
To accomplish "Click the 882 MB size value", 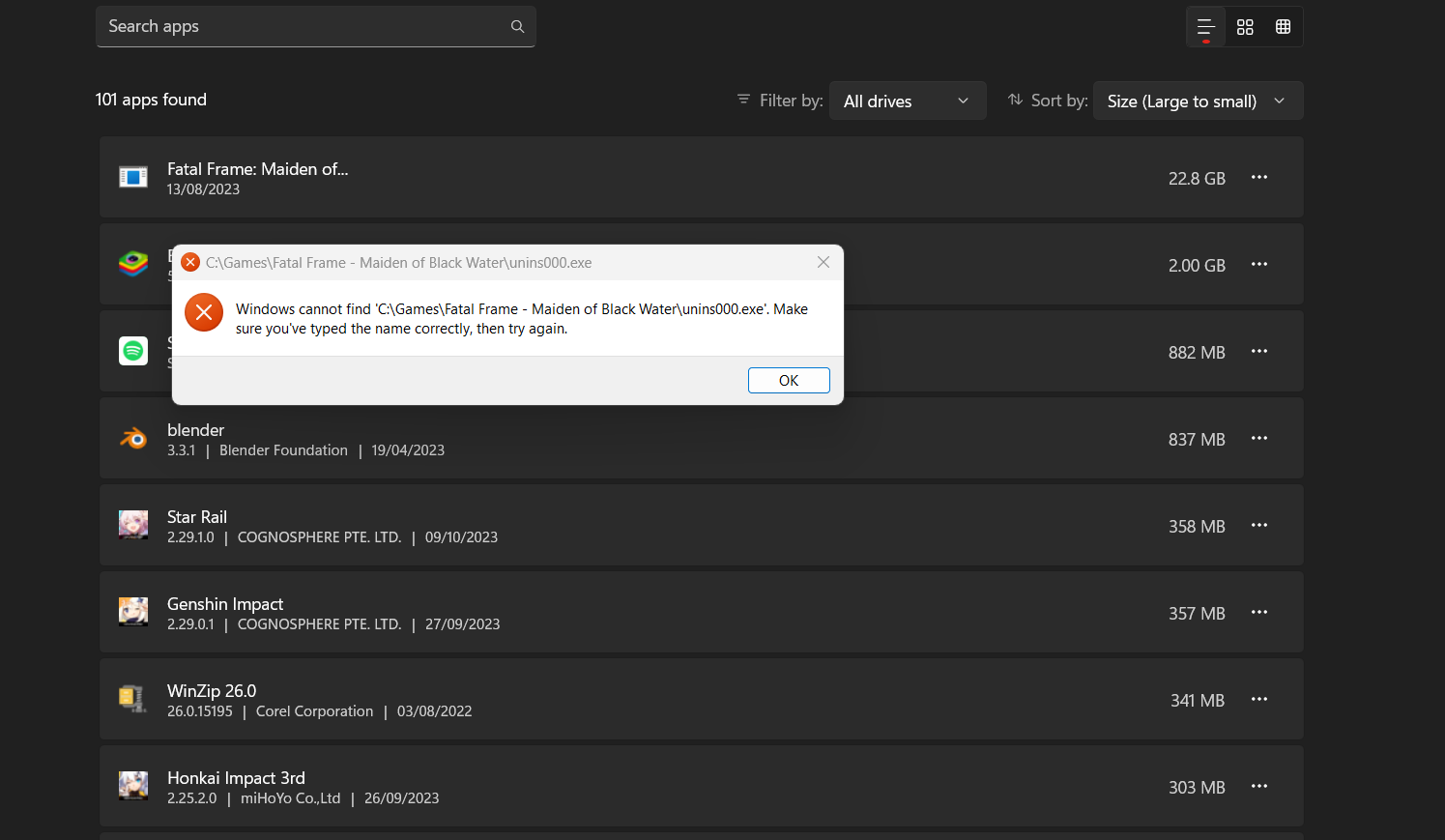I will click(1197, 353).
